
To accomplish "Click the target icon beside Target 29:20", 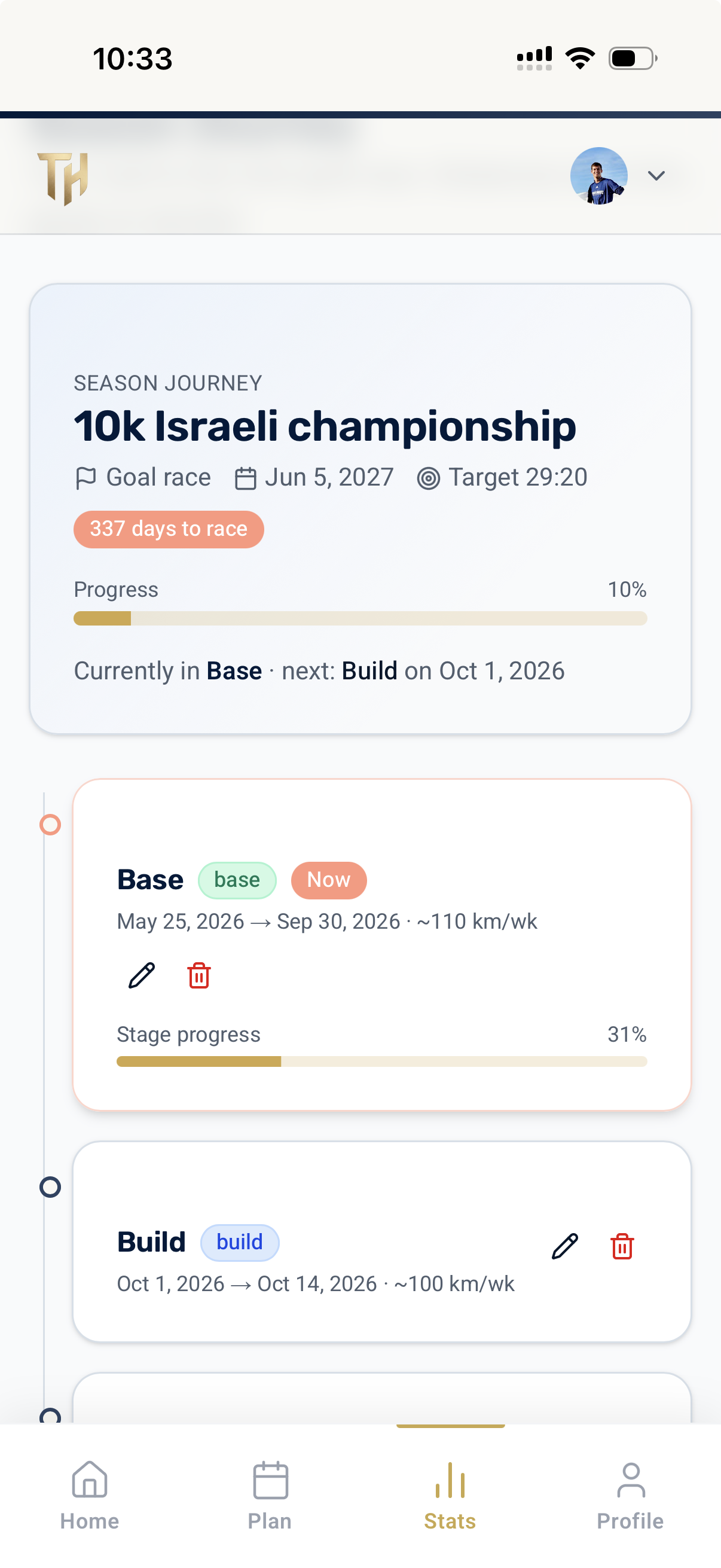I will (x=428, y=478).
